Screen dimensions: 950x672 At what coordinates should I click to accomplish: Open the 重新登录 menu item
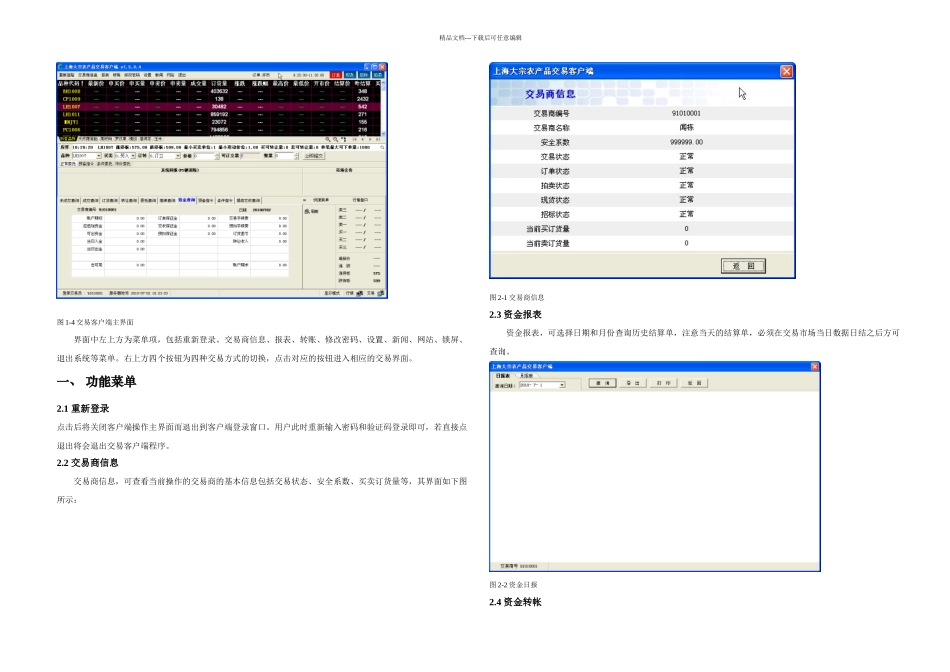66,75
